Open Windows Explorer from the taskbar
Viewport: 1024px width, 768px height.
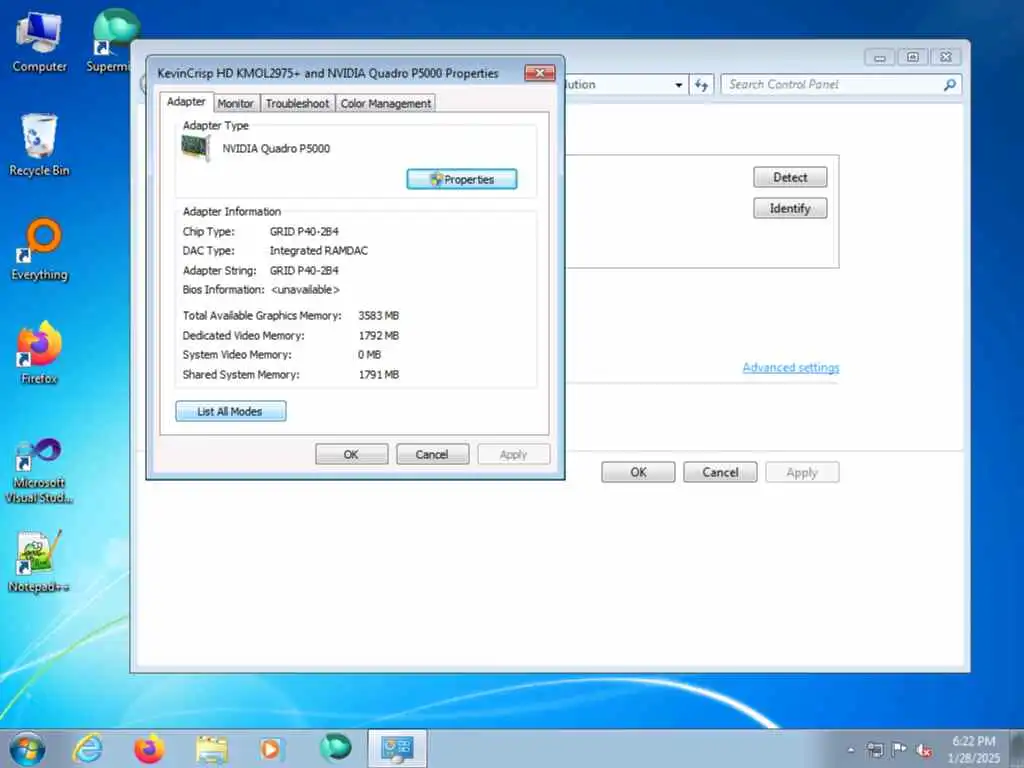(211, 749)
